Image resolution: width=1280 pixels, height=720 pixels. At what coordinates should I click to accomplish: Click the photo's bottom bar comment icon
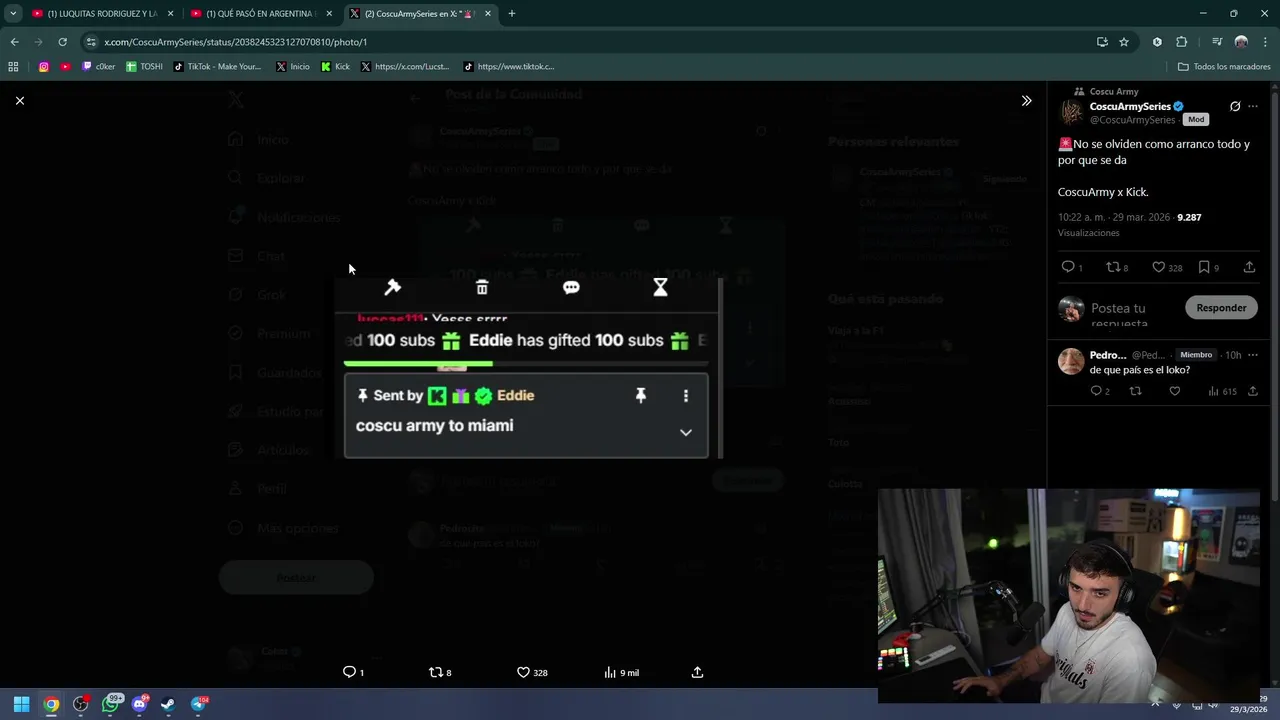point(349,672)
